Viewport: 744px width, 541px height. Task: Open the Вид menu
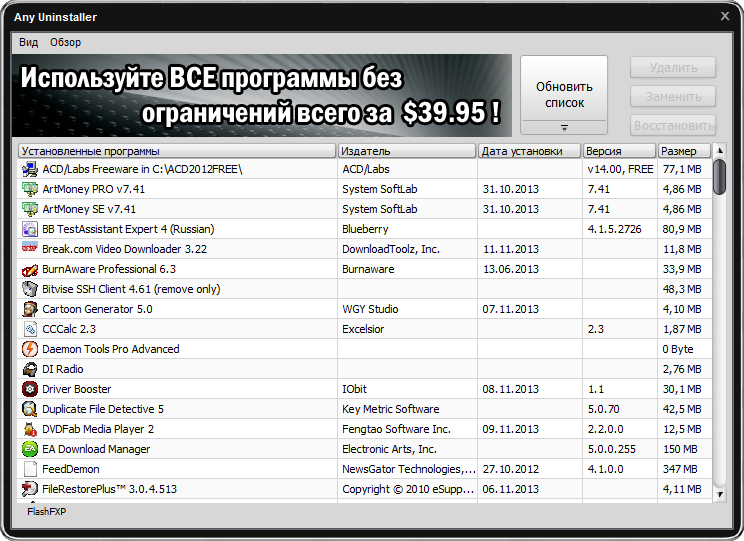[28, 42]
